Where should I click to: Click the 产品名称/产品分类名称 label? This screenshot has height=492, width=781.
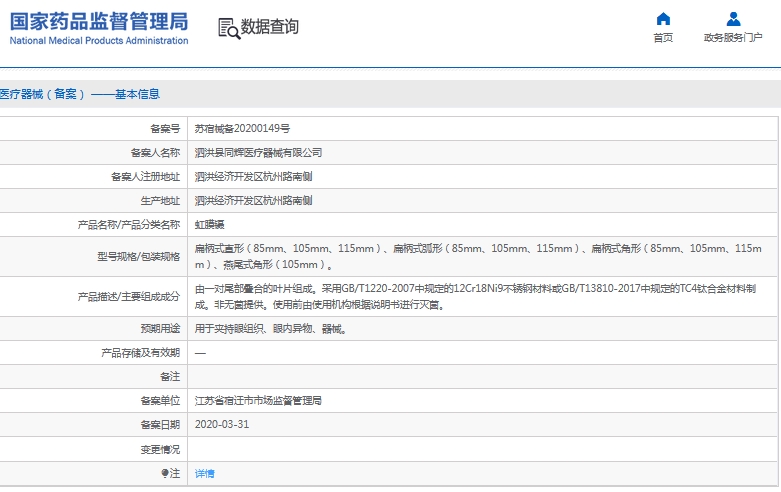click(129, 225)
